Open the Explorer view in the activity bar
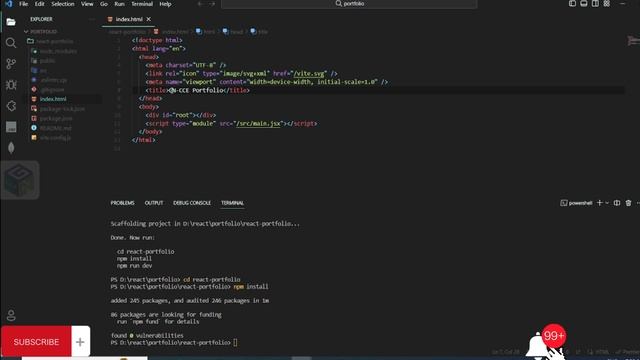This screenshot has width=640, height=360. [11, 22]
